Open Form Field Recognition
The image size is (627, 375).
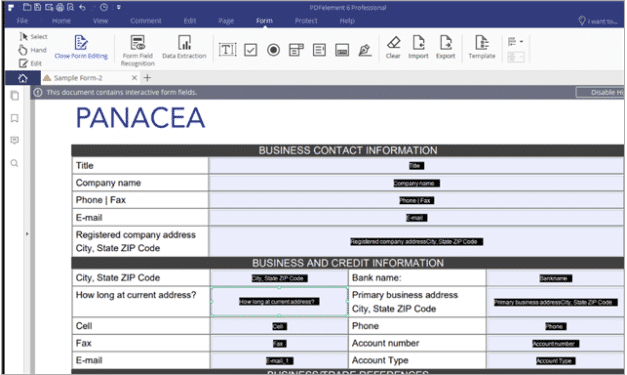pyautogui.click(x=138, y=50)
